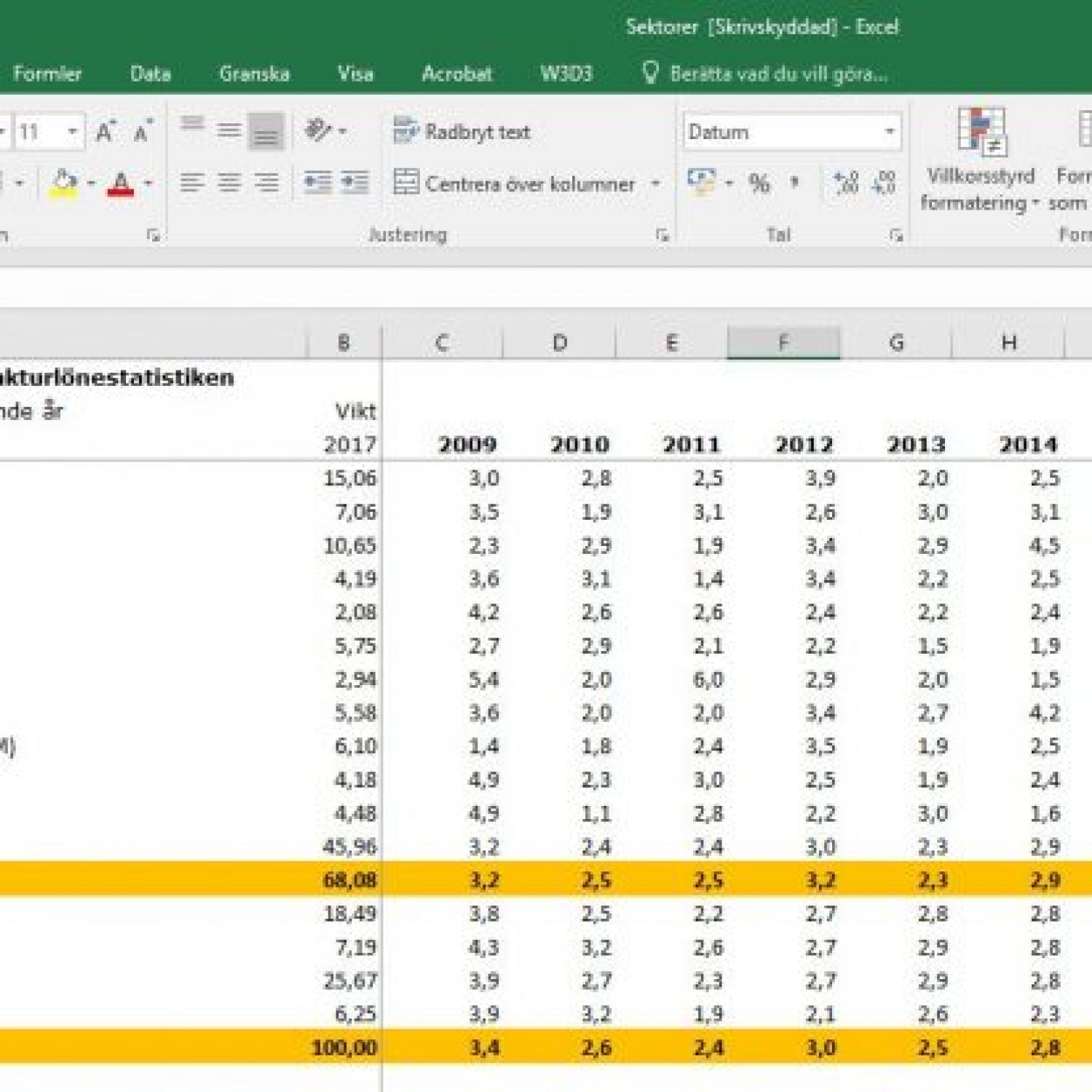Select column G header

pyautogui.click(x=896, y=343)
